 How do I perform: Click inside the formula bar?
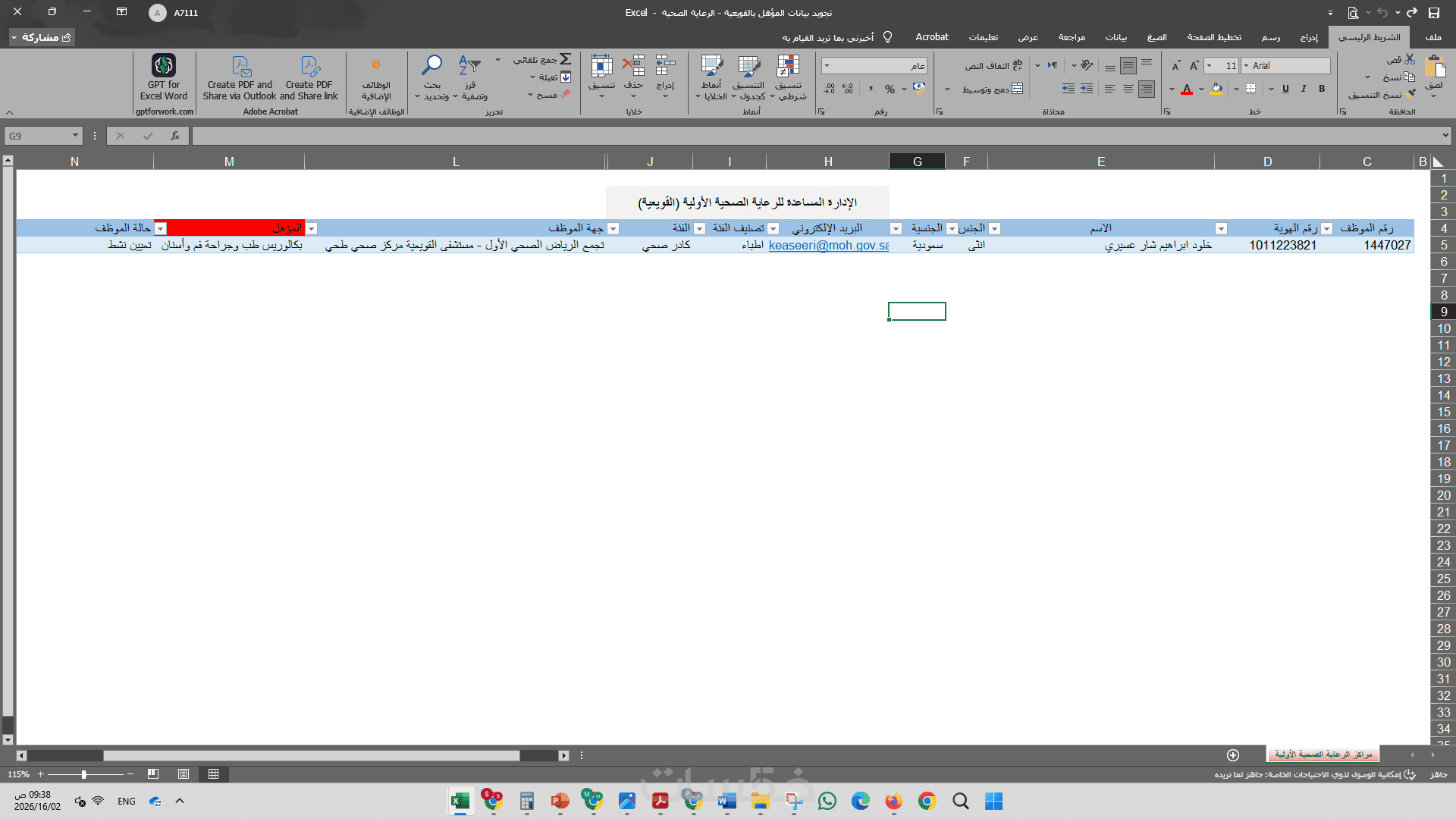758,136
